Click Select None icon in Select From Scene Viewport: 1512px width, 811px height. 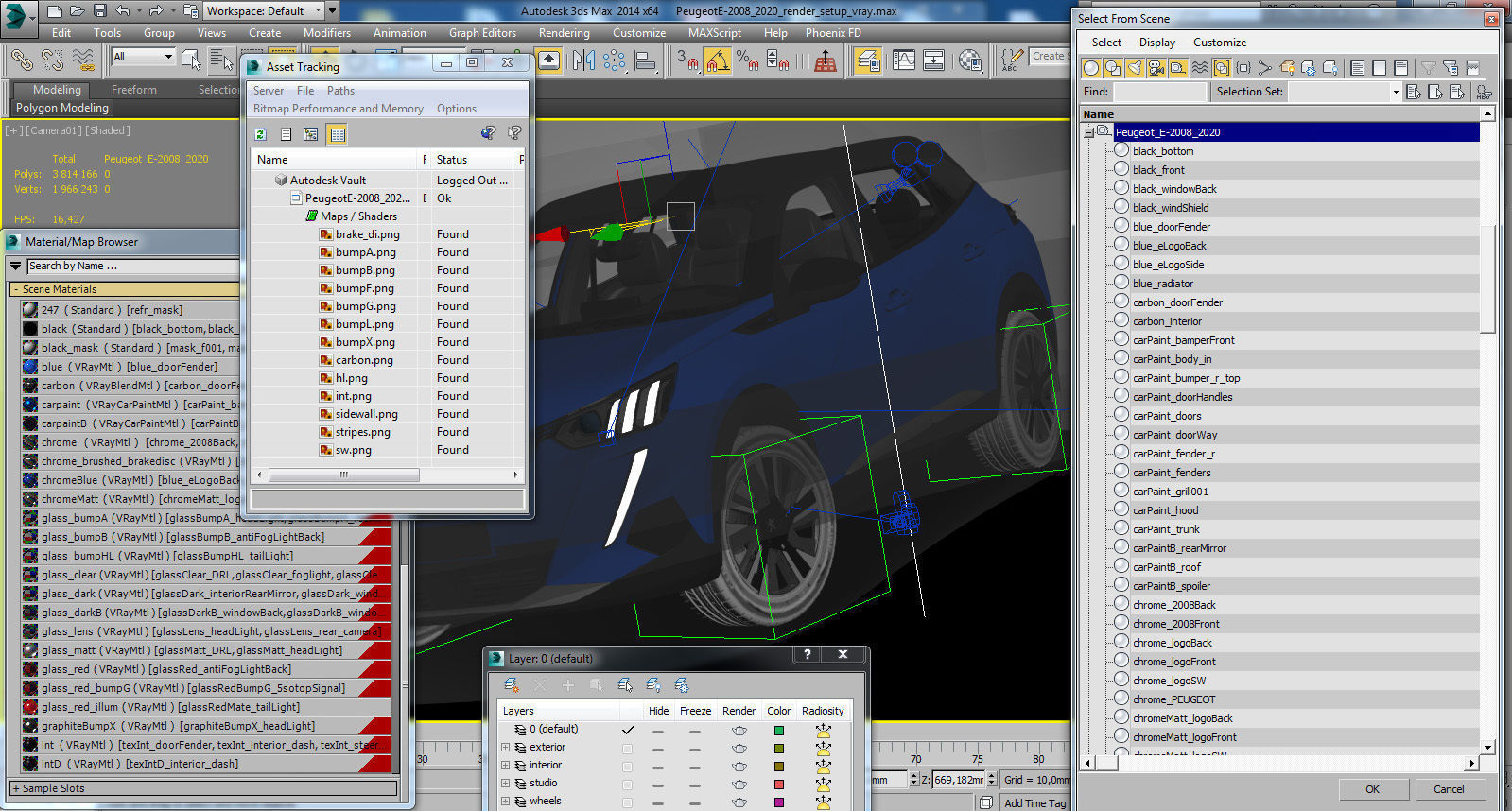tap(1380, 68)
